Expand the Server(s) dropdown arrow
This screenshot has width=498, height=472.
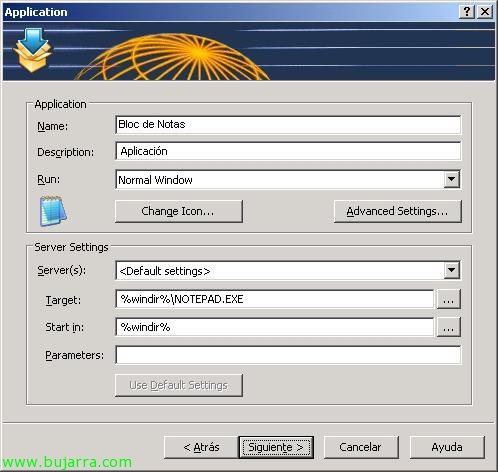tap(452, 270)
